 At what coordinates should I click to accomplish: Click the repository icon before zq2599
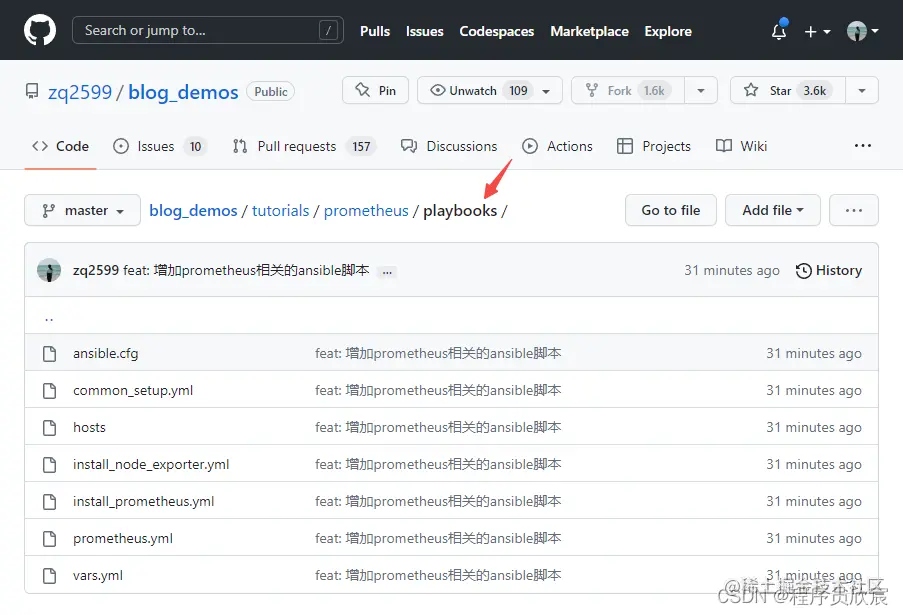point(32,91)
